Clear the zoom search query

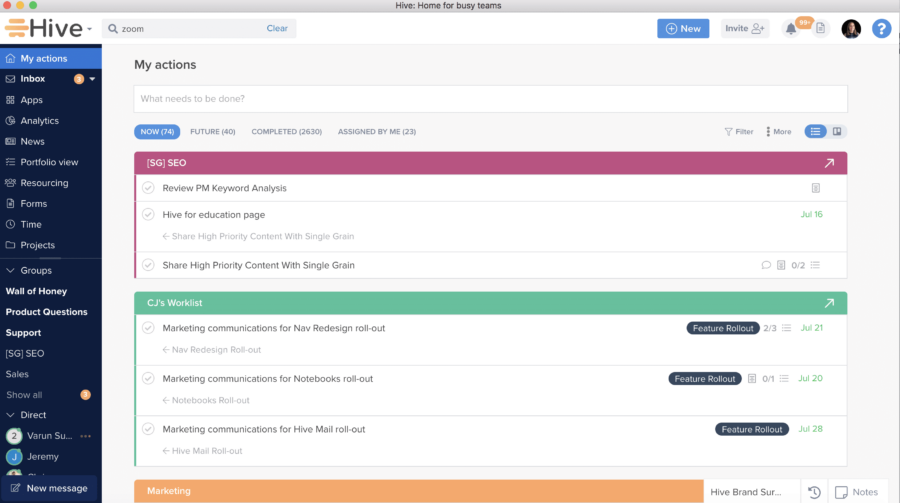[277, 29]
